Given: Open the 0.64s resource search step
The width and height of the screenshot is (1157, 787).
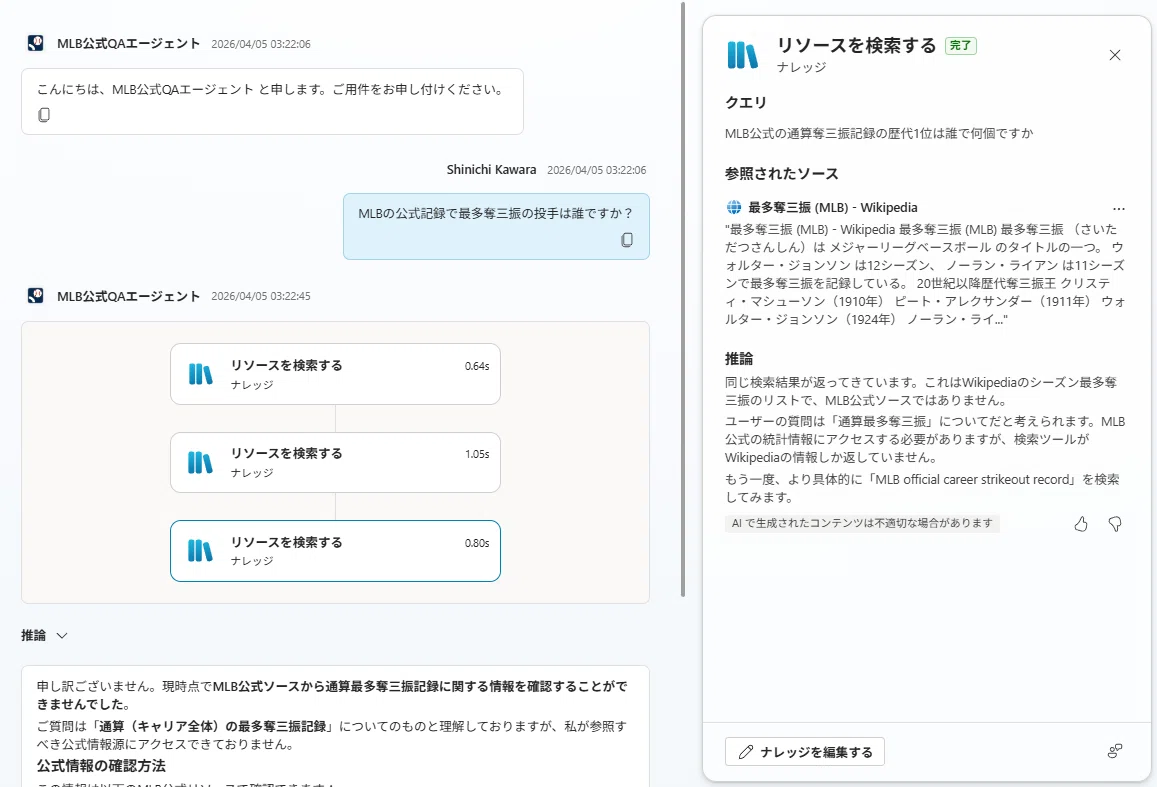Looking at the screenshot, I should [335, 374].
